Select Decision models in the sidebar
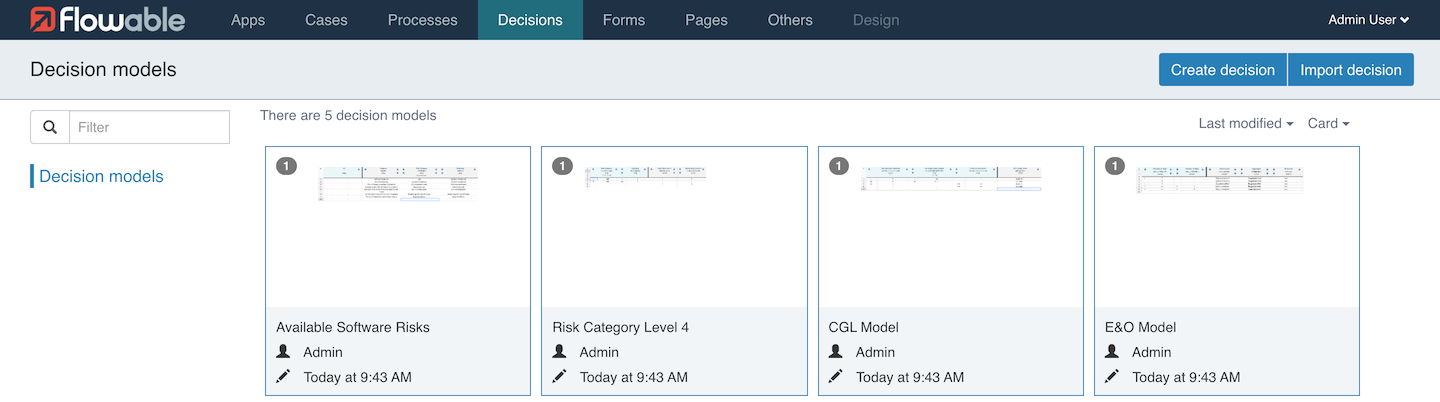This screenshot has height=402, width=1440. tap(101, 176)
